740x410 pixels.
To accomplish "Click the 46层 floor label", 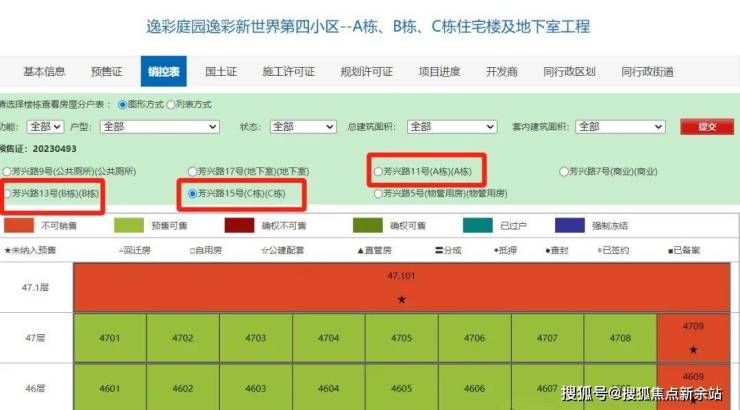I will point(34,388).
